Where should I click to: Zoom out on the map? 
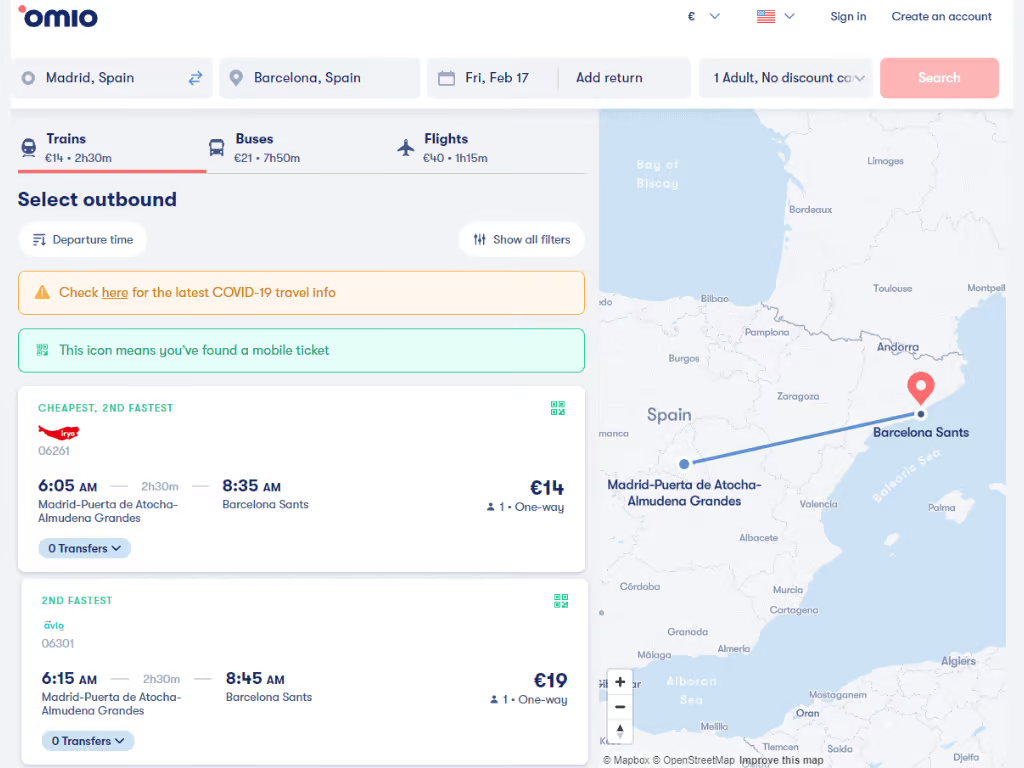click(620, 706)
